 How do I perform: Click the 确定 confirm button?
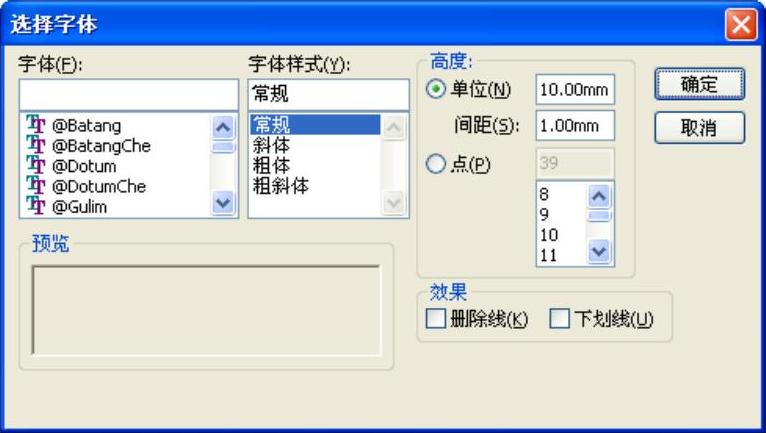point(700,84)
